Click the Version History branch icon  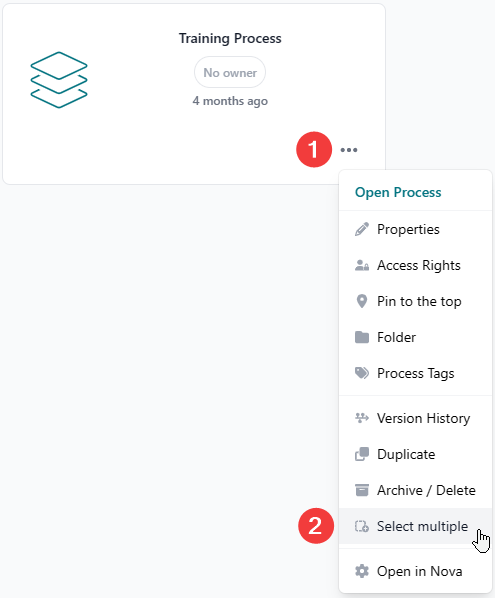(x=362, y=418)
